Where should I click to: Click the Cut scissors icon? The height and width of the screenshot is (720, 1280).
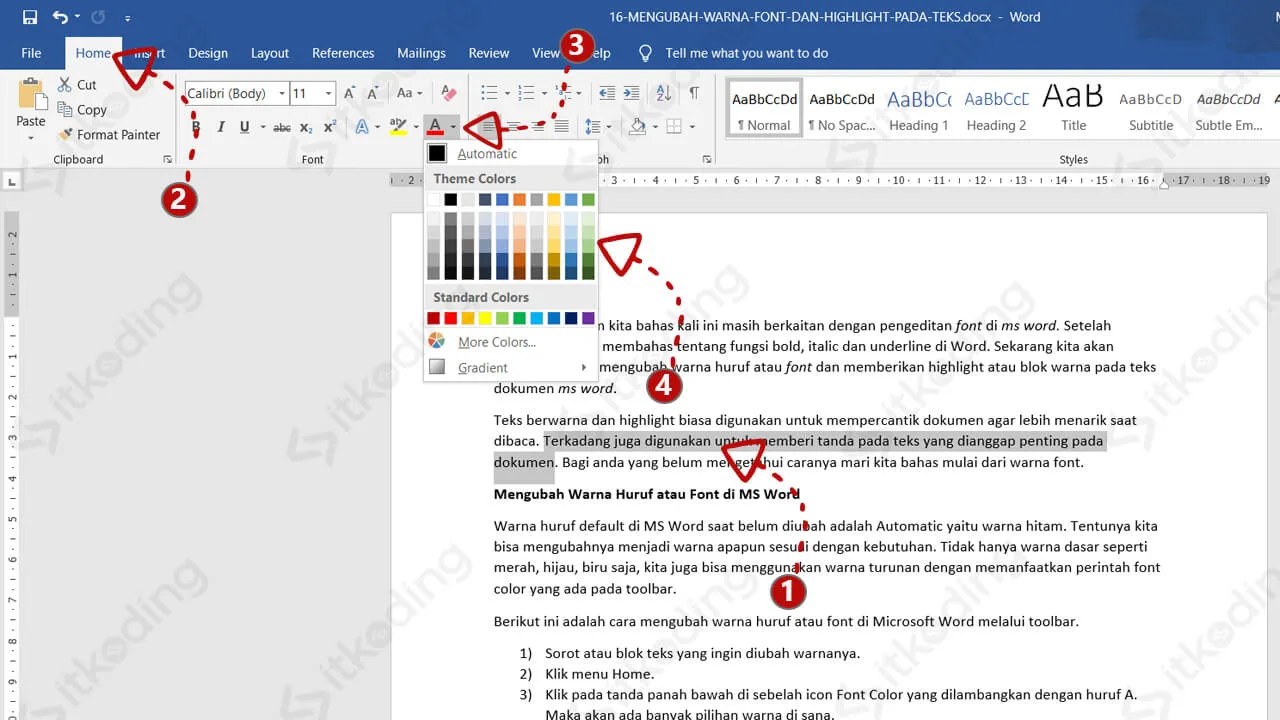(x=65, y=85)
